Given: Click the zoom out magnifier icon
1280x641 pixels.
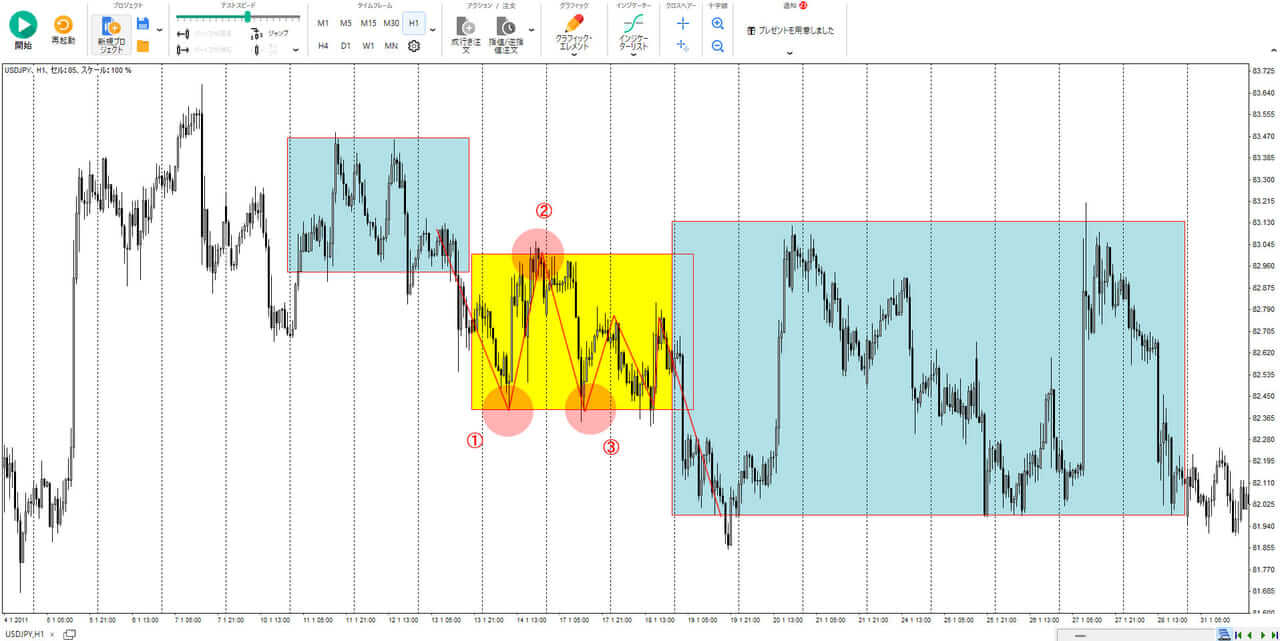Looking at the screenshot, I should coord(717,46).
